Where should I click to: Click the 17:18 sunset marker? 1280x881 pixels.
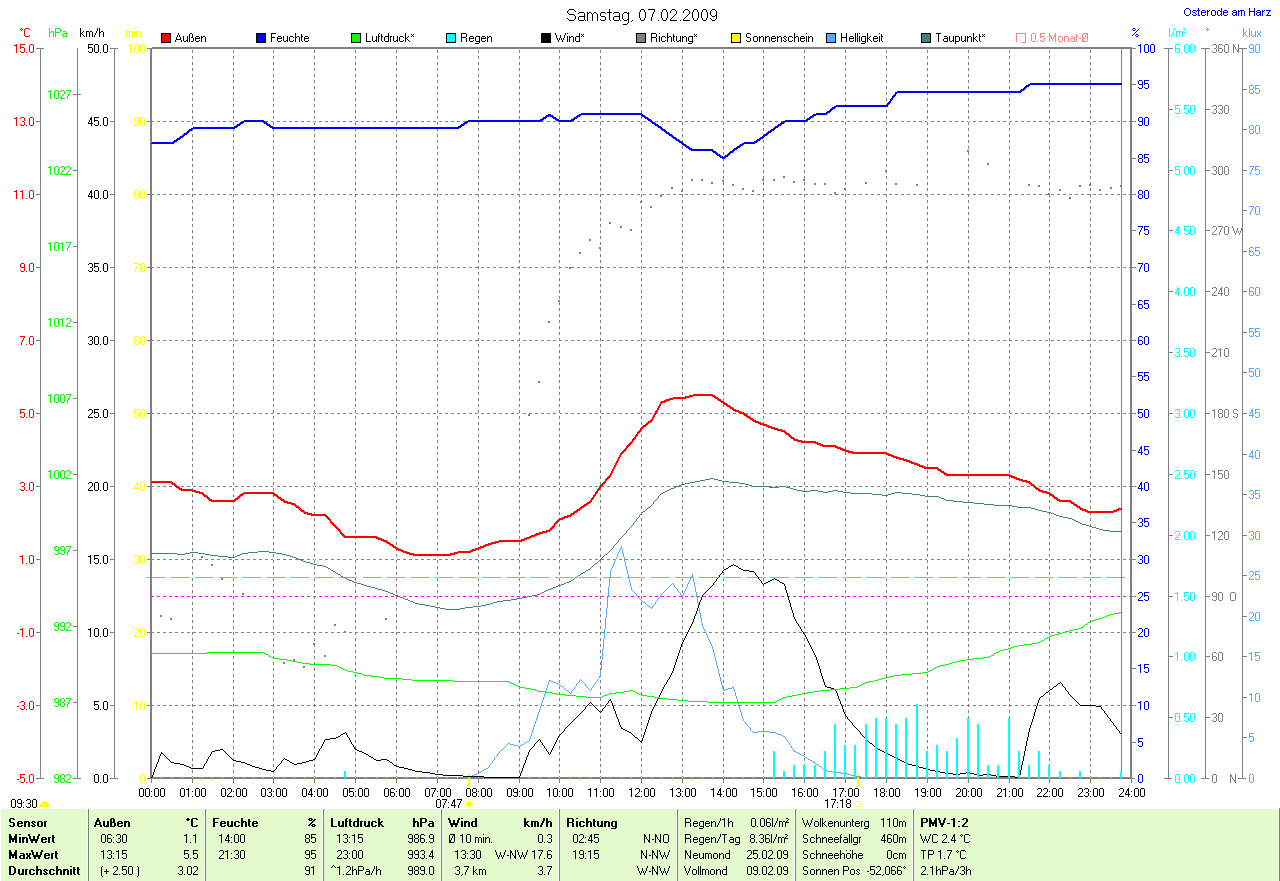pyautogui.click(x=859, y=803)
